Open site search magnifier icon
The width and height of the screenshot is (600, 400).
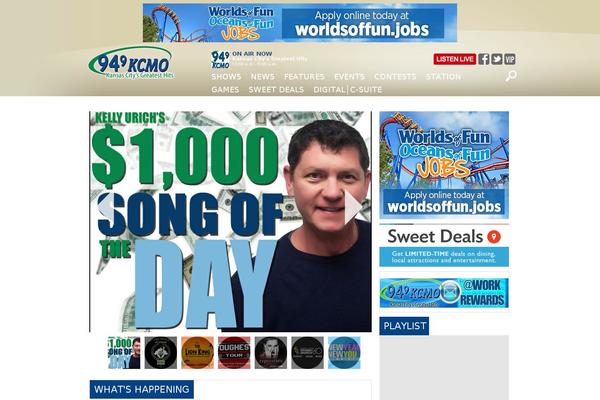(x=511, y=76)
